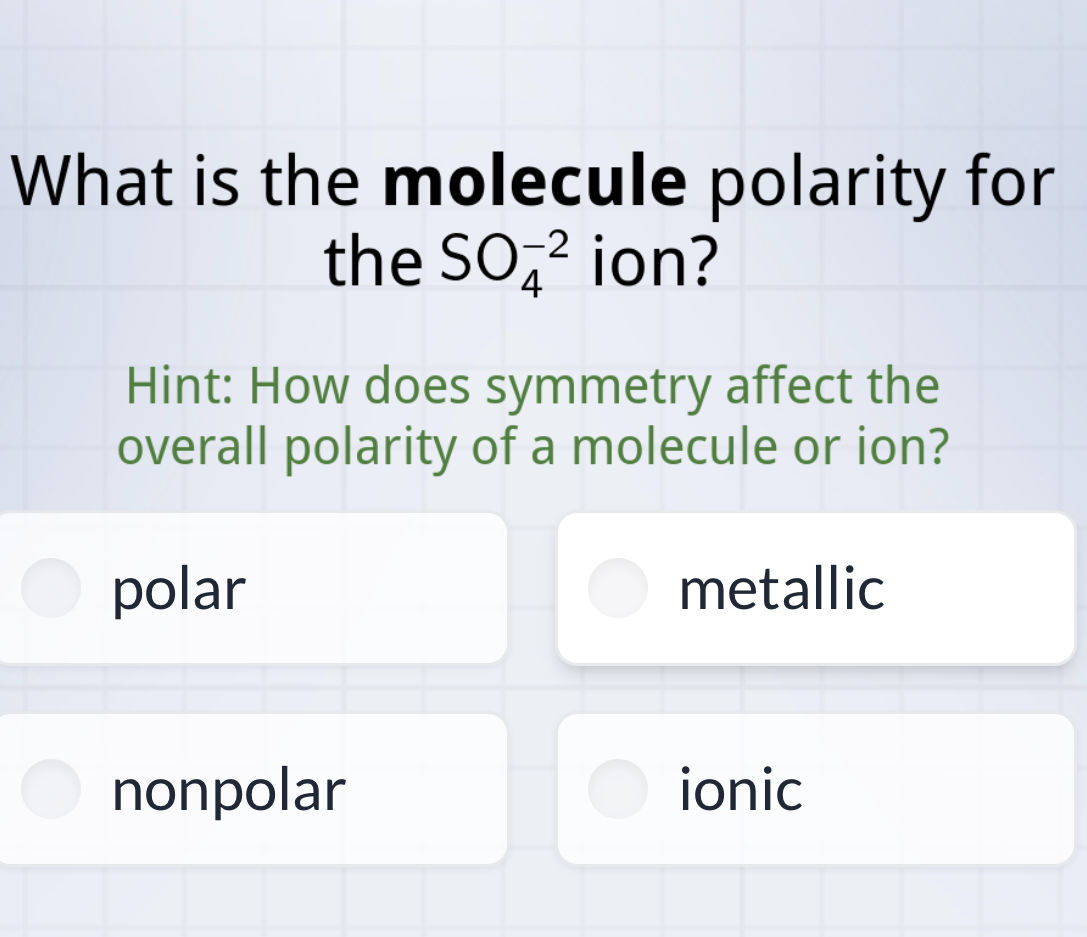Choose the metallic answer option
Screen dimensions: 1087x937
pos(815,589)
